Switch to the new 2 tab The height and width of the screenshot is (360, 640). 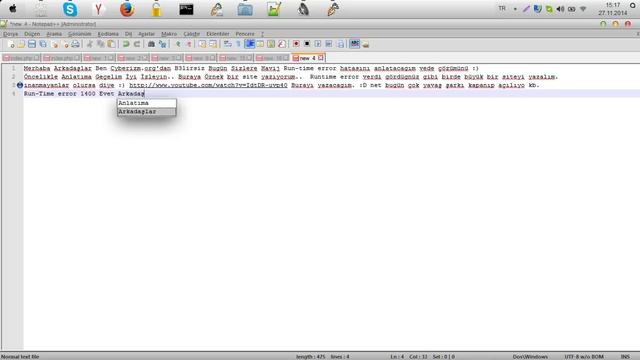click(133, 58)
